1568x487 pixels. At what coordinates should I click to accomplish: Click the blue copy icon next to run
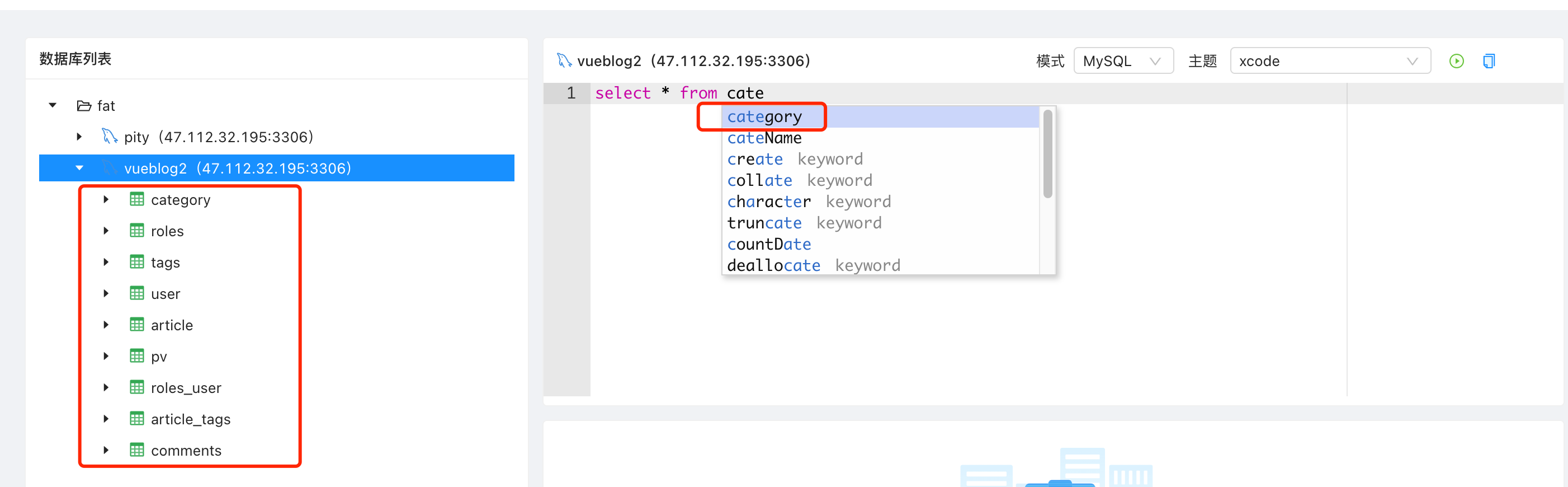click(x=1489, y=61)
